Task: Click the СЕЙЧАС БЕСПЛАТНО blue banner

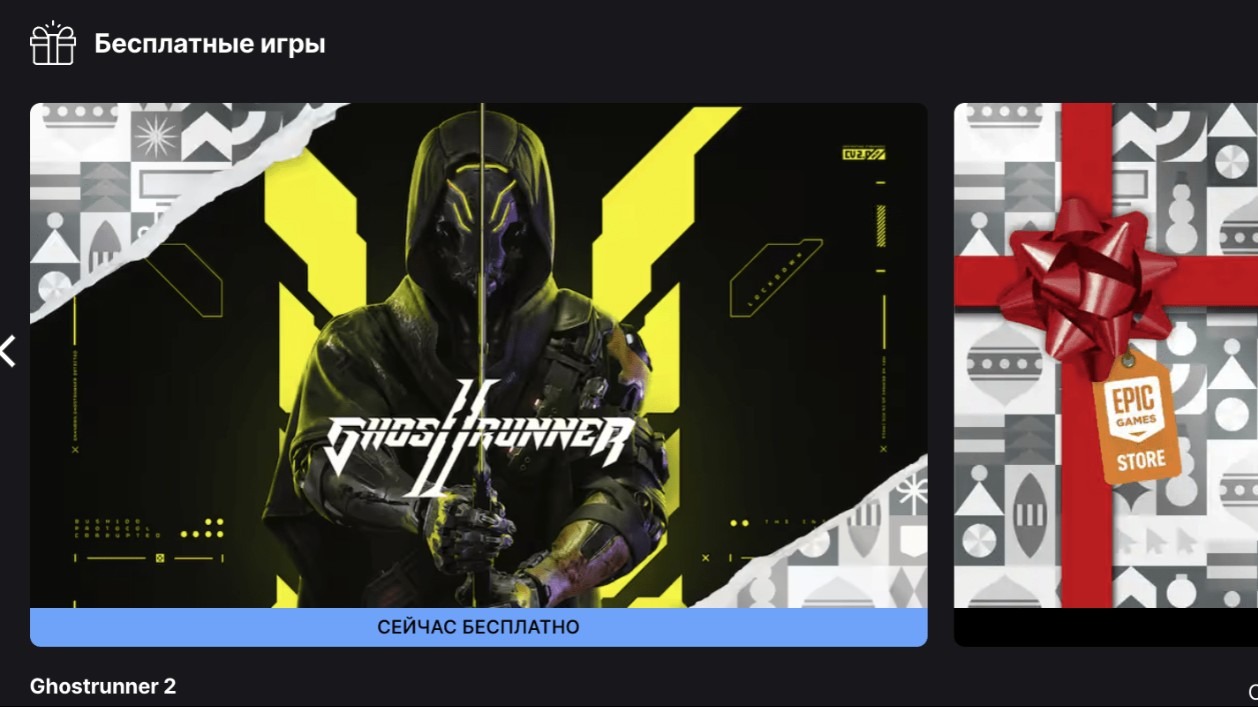Action: pos(479,627)
